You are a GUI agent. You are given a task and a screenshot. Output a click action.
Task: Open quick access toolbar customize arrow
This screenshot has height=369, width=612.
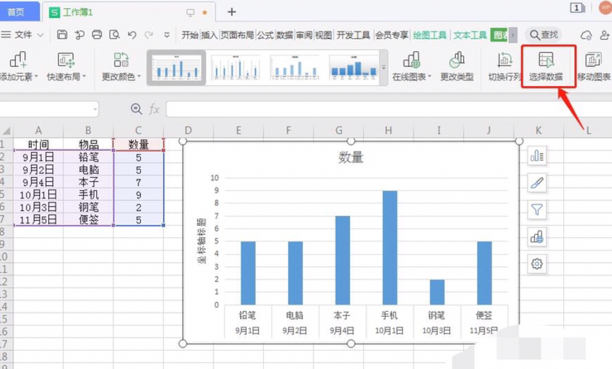[167, 35]
